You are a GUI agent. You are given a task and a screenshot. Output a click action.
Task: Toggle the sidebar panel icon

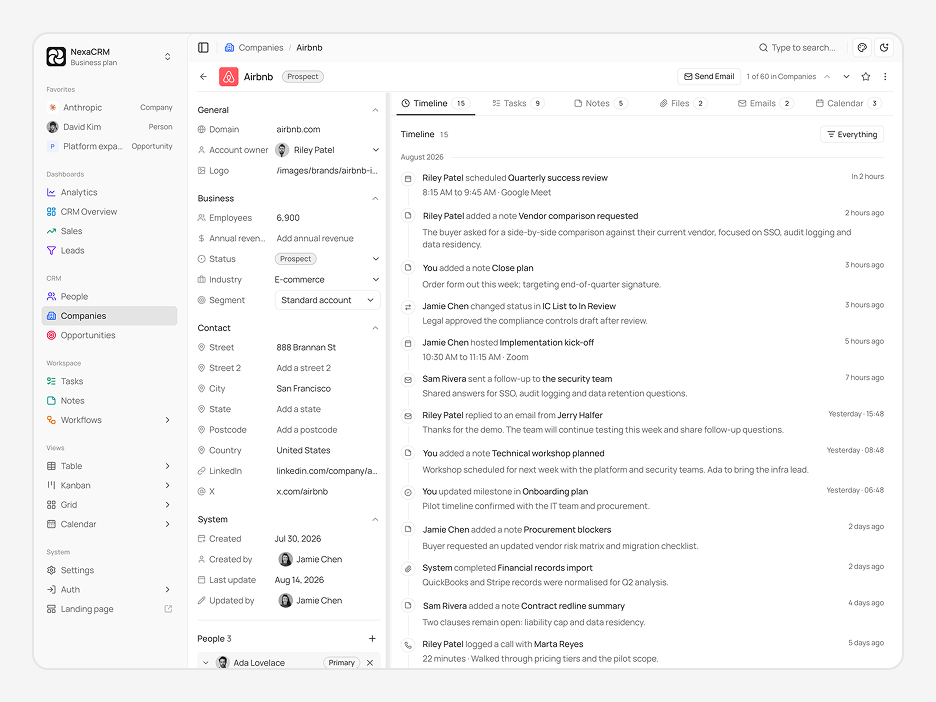(203, 48)
